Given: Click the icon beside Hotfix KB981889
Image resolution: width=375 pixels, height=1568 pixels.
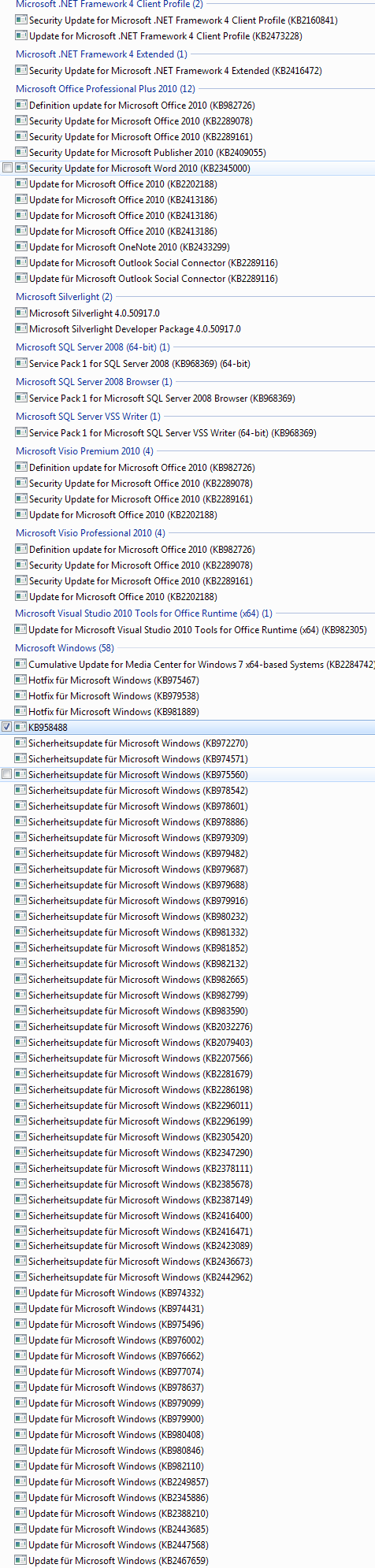Looking at the screenshot, I should point(20,712).
